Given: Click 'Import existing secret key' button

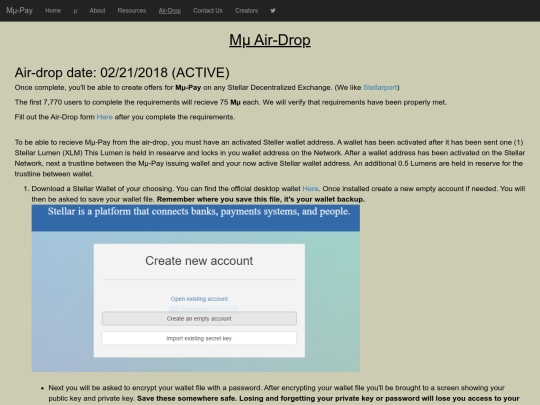Looking at the screenshot, I should [x=199, y=338].
